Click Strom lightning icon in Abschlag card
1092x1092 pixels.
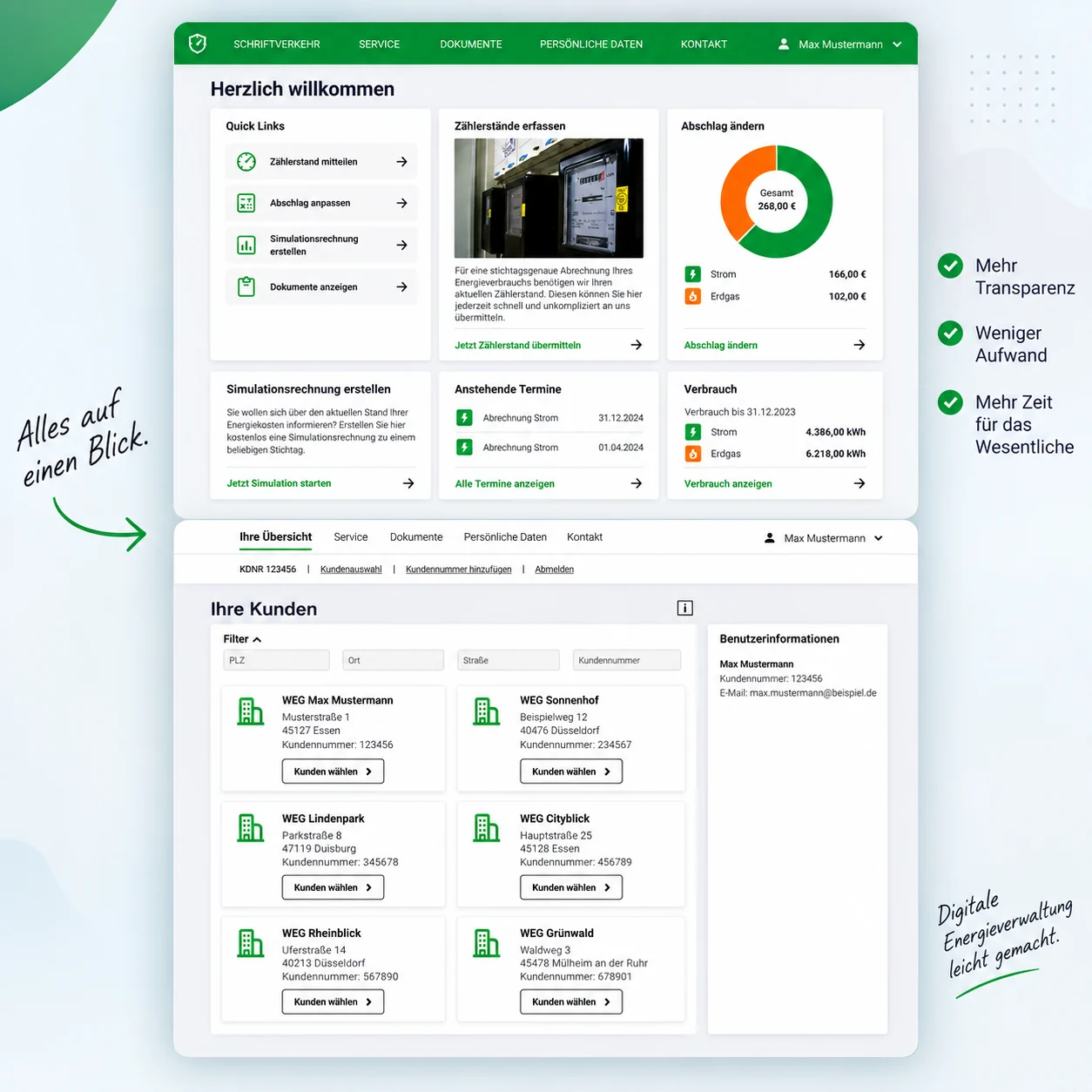(693, 274)
